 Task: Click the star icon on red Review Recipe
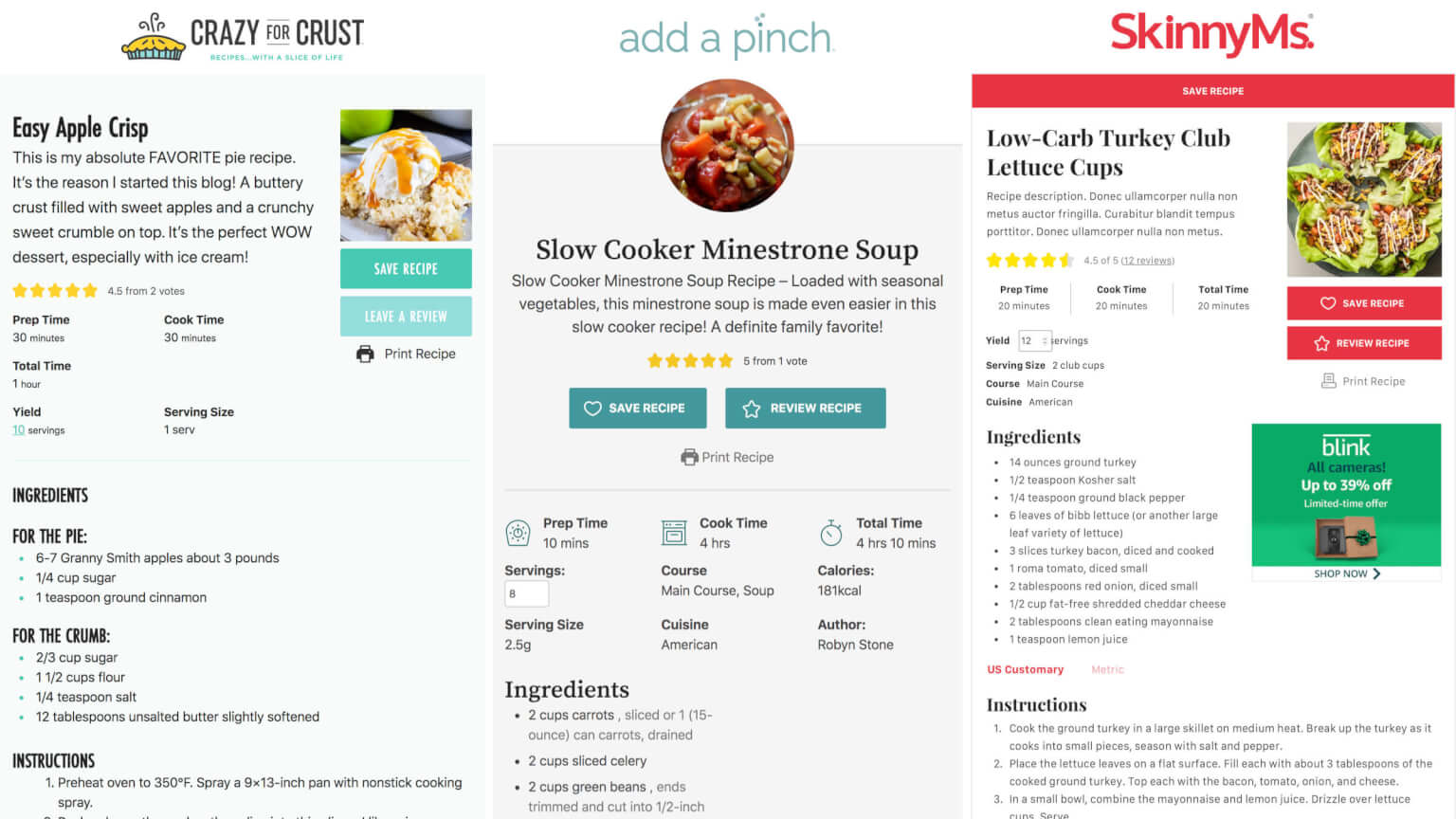click(1321, 343)
